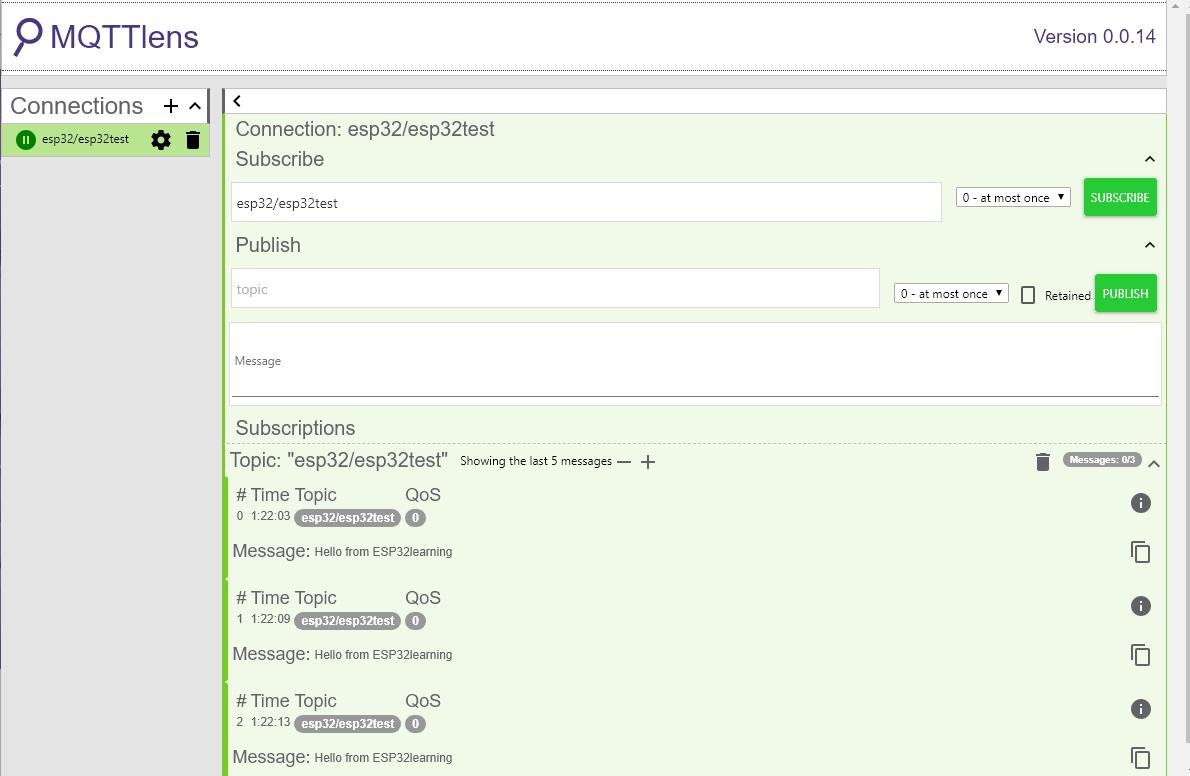Pause the esp32/esp32test connection

pyautogui.click(x=26, y=140)
